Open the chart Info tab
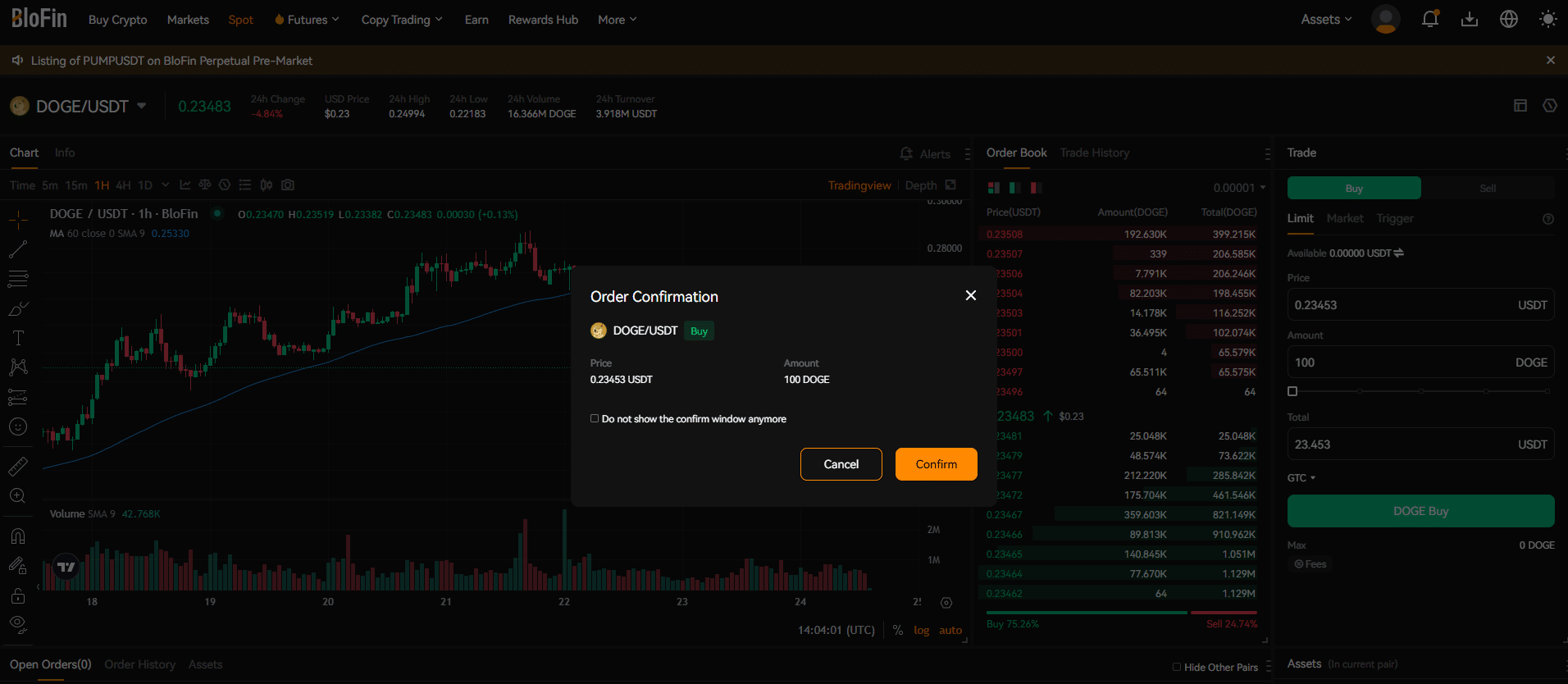Screen dimensions: 1568x684 pos(65,153)
